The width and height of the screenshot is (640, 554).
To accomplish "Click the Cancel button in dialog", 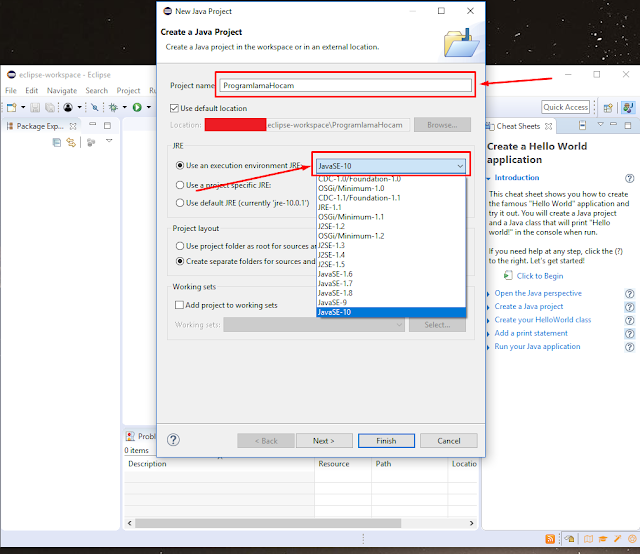I will point(449,441).
